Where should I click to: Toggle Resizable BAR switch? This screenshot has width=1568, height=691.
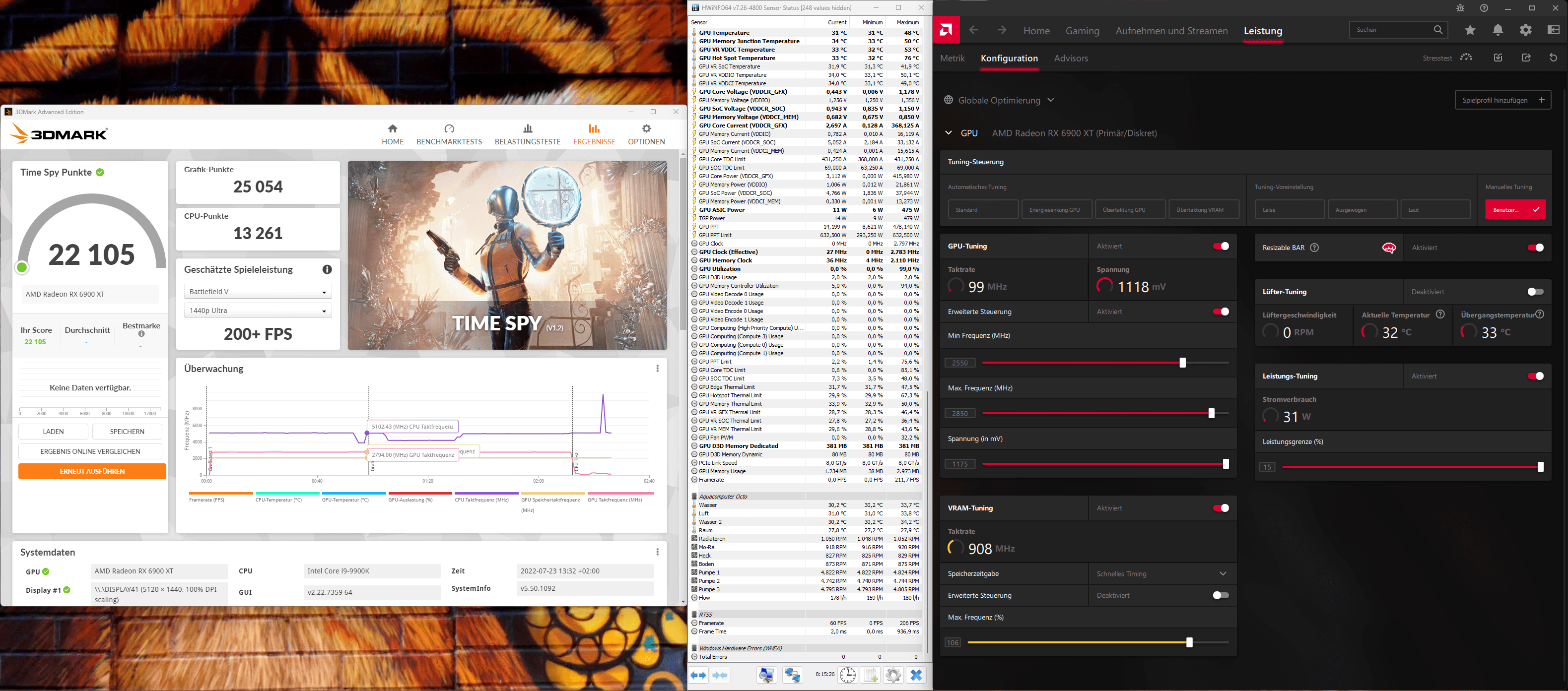pos(1535,248)
